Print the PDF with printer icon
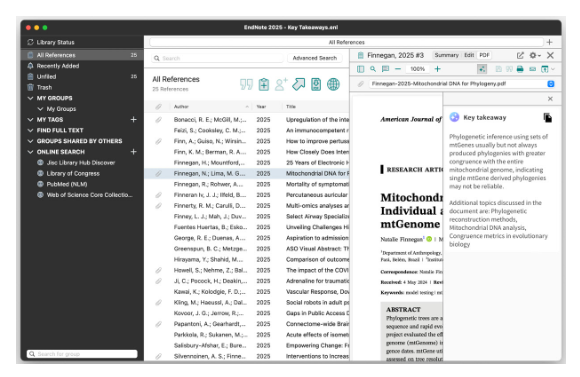Screen dimensions: 580x377 tap(520, 69)
